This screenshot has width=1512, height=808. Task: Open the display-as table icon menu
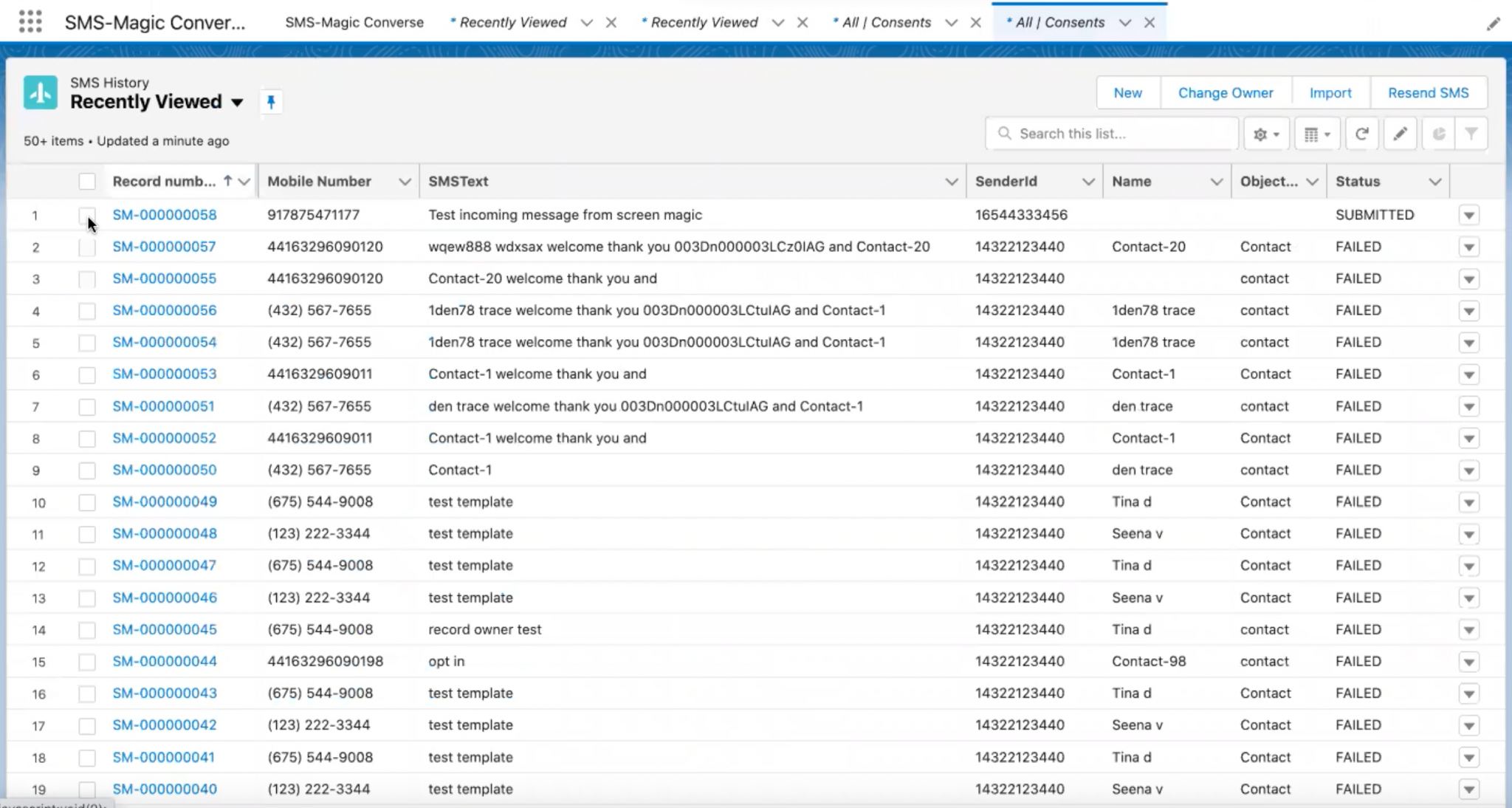[1317, 134]
